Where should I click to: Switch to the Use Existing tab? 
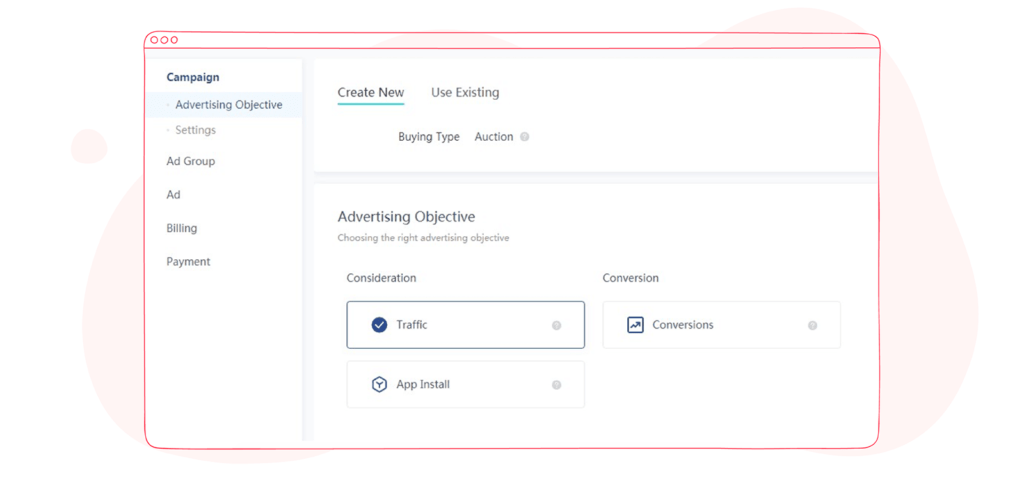pos(465,93)
